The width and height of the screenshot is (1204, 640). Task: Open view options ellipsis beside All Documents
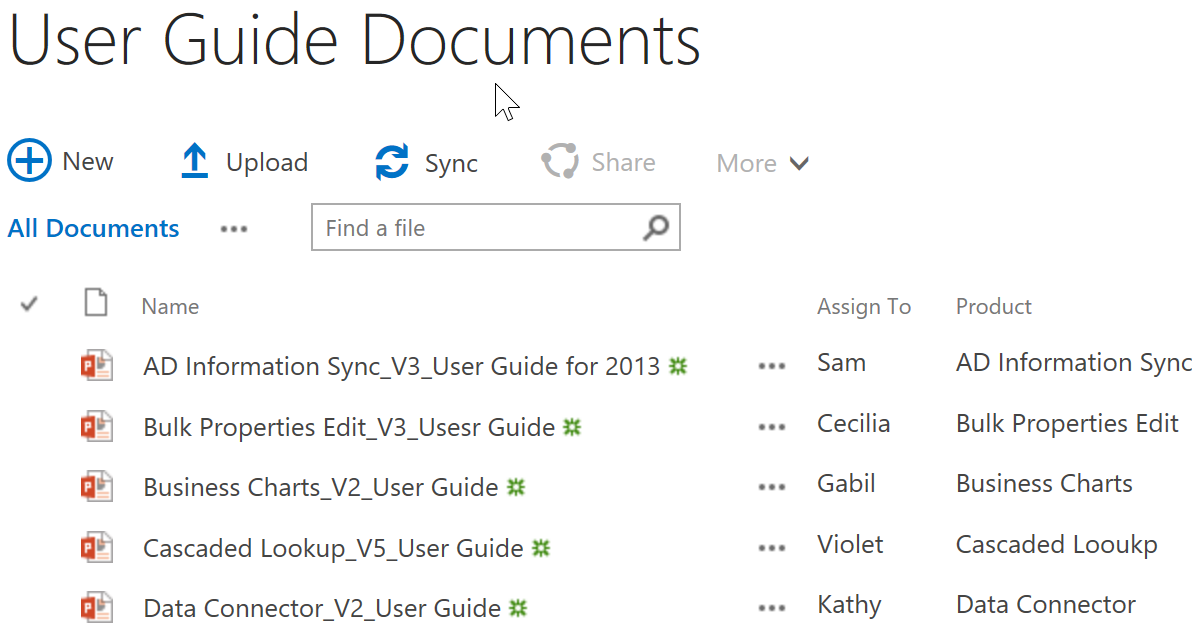234,229
